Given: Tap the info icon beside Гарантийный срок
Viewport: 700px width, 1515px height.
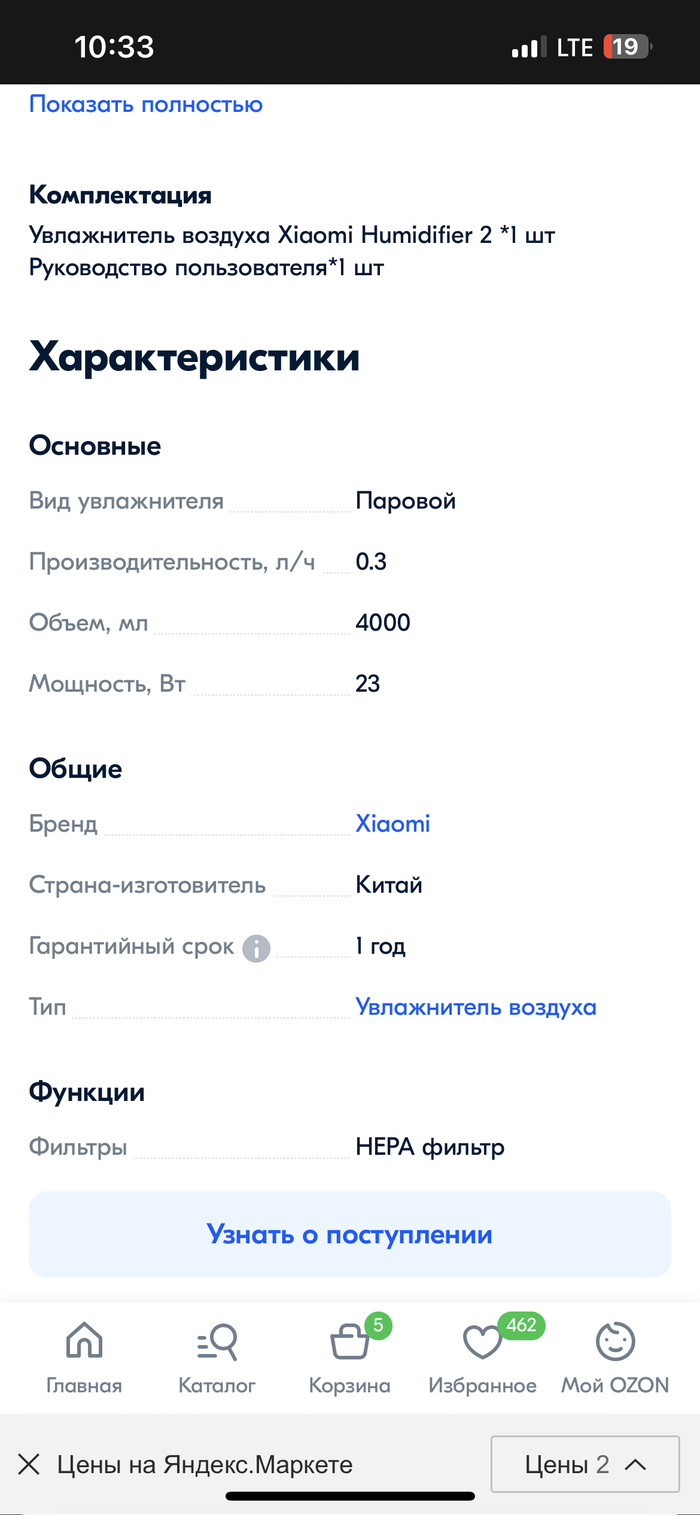Looking at the screenshot, I should pos(256,947).
